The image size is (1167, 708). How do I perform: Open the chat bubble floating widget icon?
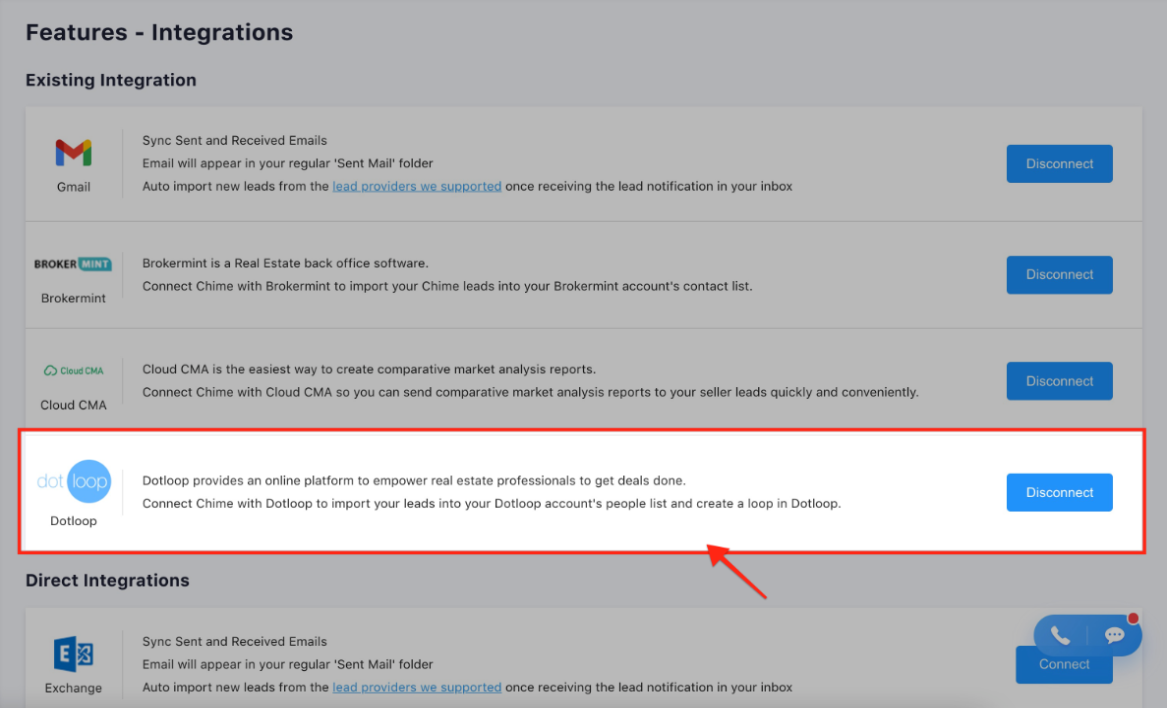tap(1114, 636)
